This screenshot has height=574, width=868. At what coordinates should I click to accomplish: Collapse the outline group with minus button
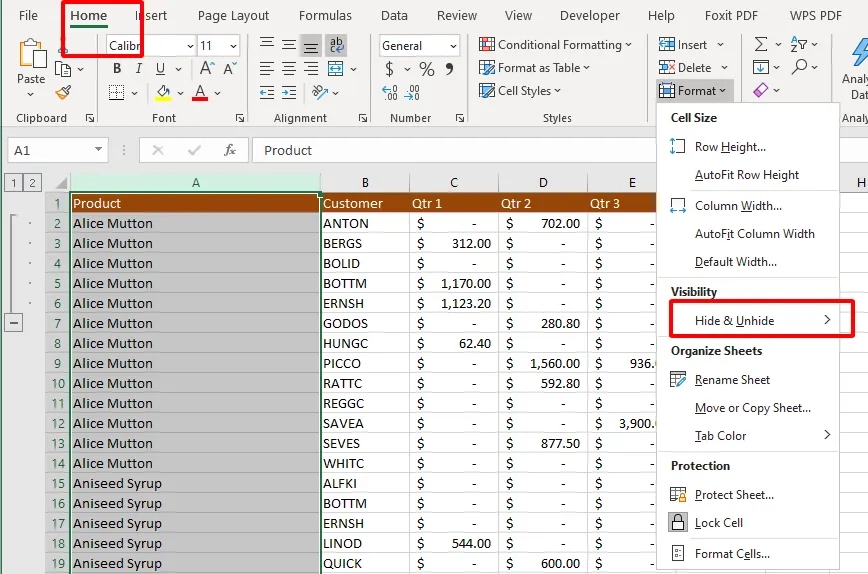click(x=15, y=322)
